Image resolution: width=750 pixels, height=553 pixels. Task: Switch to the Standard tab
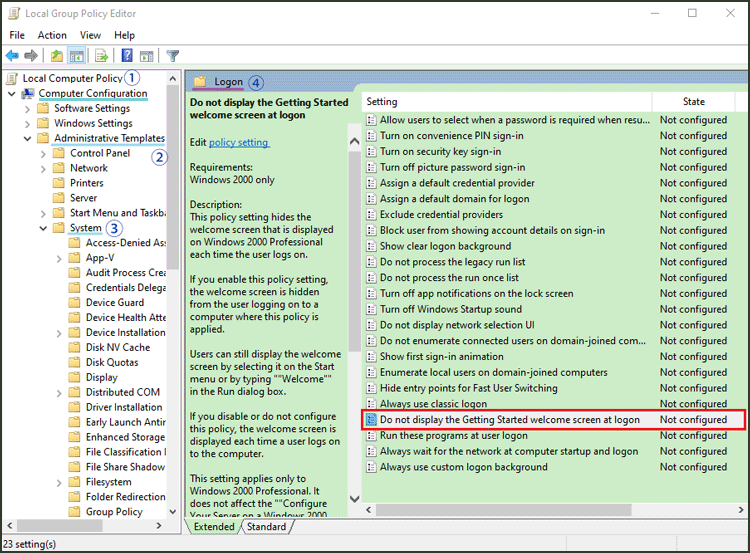(266, 527)
